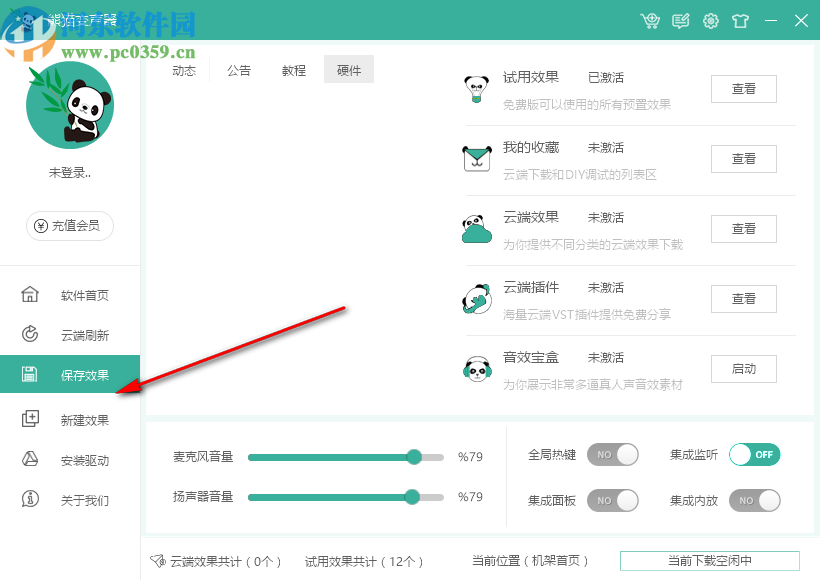
Task: Open the 公告 tab
Action: point(238,70)
